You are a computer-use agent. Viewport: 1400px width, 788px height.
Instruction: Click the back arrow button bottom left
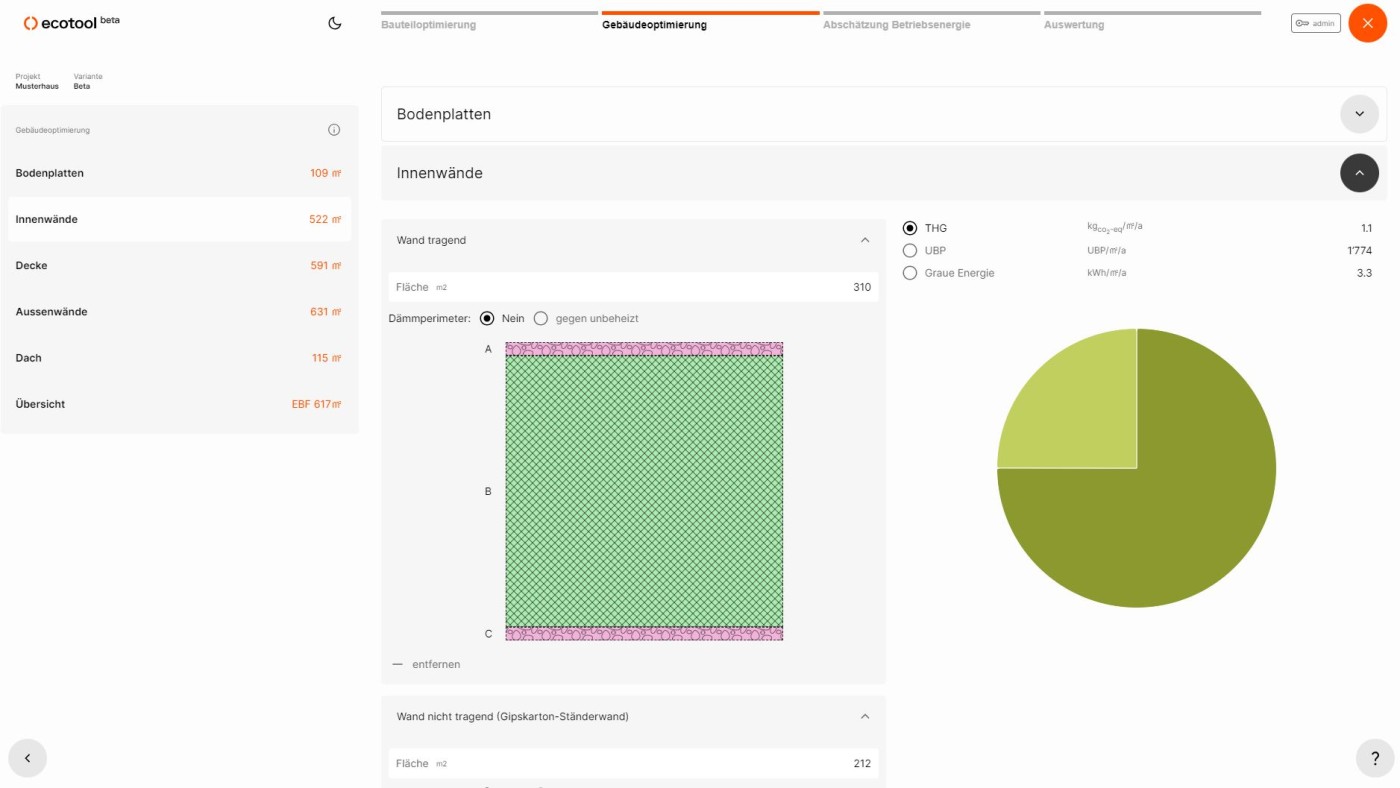click(x=28, y=759)
